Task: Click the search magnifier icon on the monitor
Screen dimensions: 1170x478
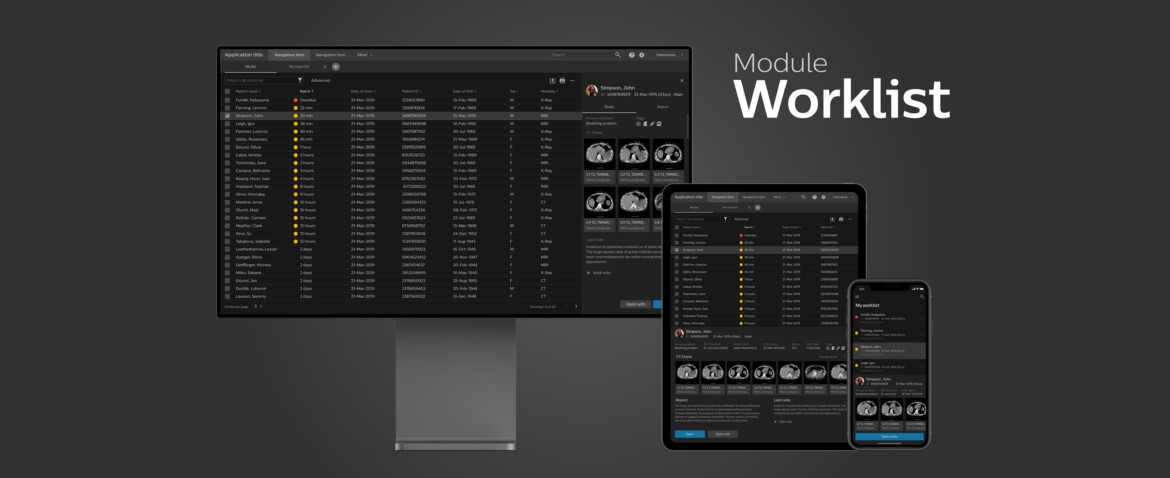Action: click(x=617, y=54)
